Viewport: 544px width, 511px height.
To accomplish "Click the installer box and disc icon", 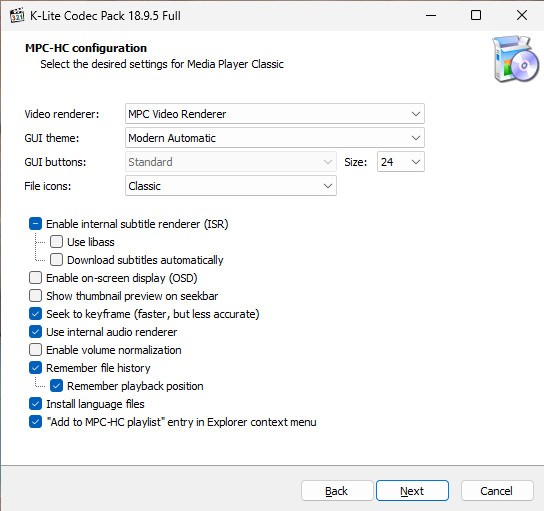I will click(515, 59).
